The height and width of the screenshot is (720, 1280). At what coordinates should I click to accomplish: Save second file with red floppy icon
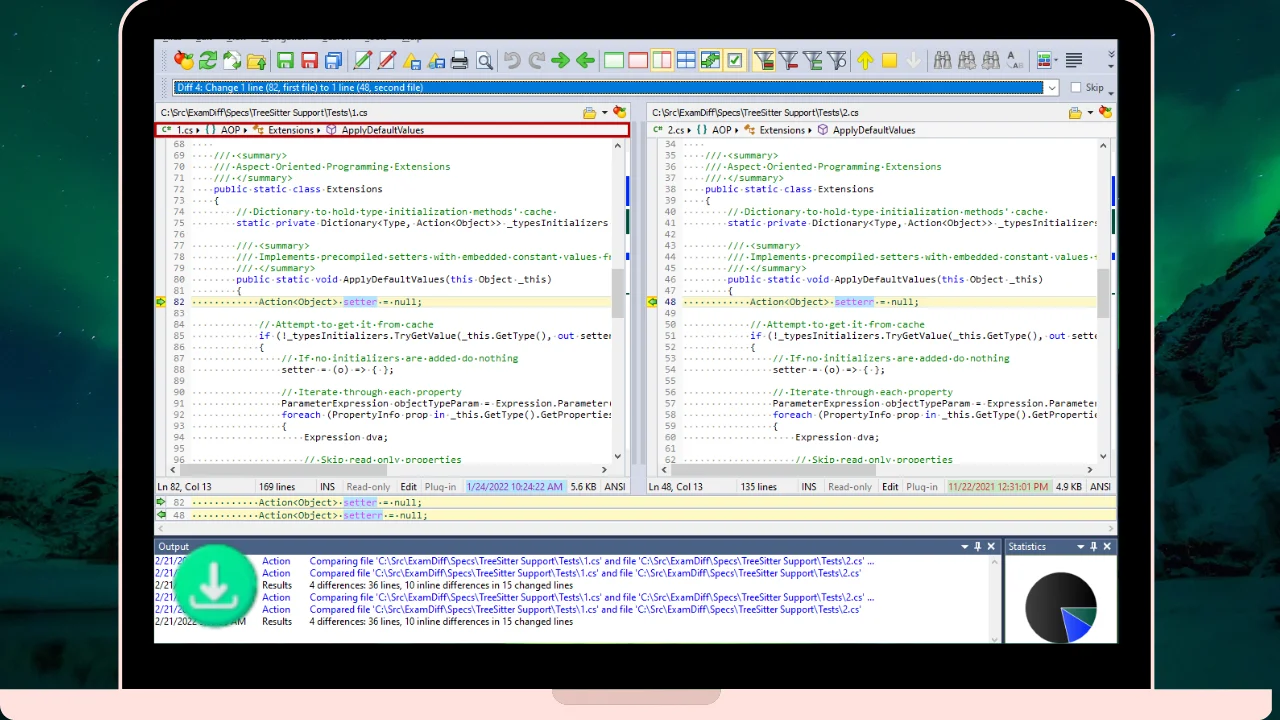click(309, 61)
